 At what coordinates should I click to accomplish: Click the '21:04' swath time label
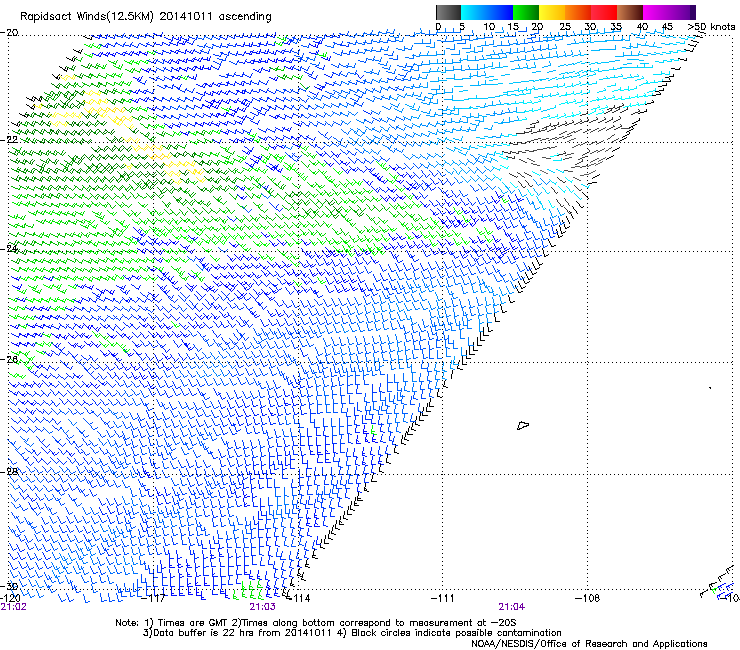click(512, 607)
